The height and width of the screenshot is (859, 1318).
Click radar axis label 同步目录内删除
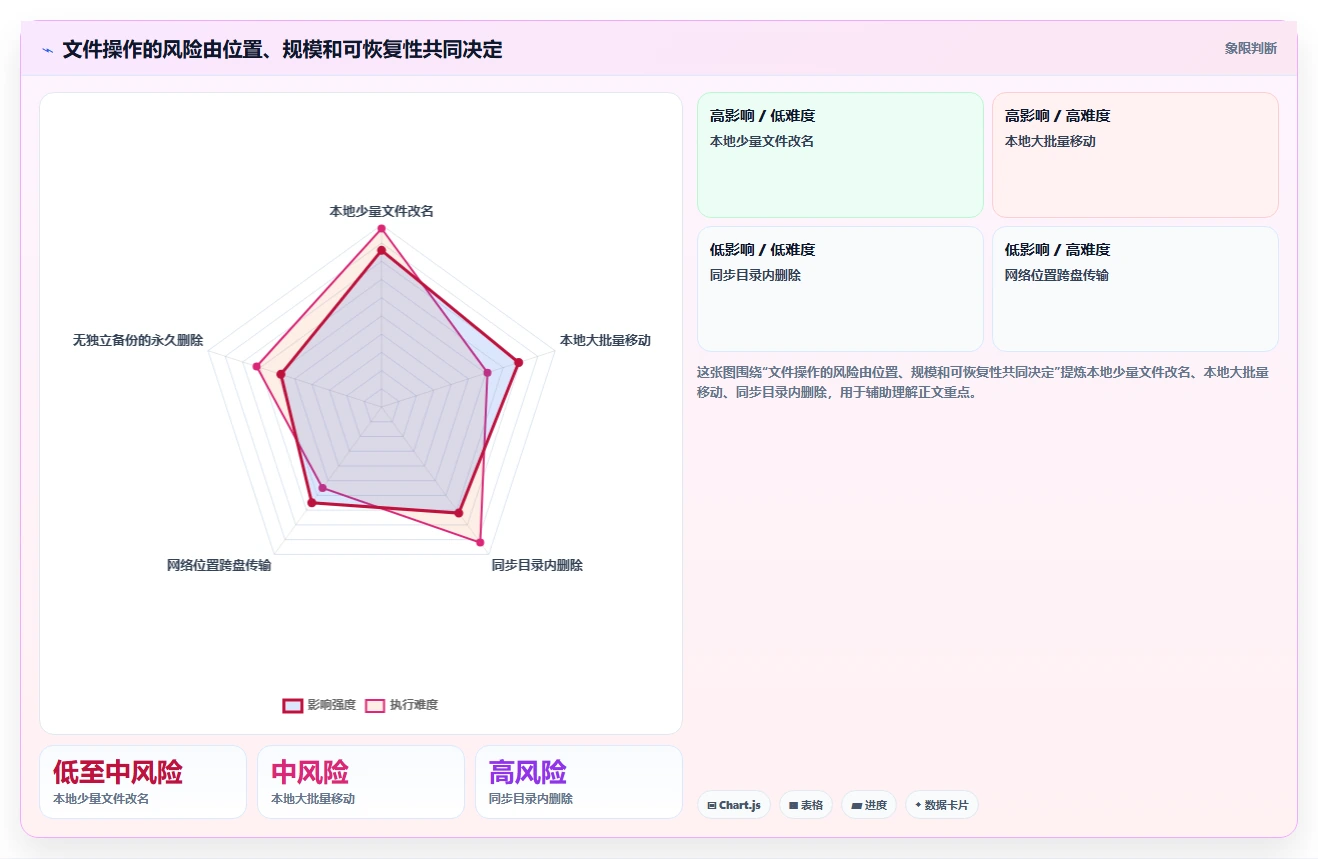[537, 565]
